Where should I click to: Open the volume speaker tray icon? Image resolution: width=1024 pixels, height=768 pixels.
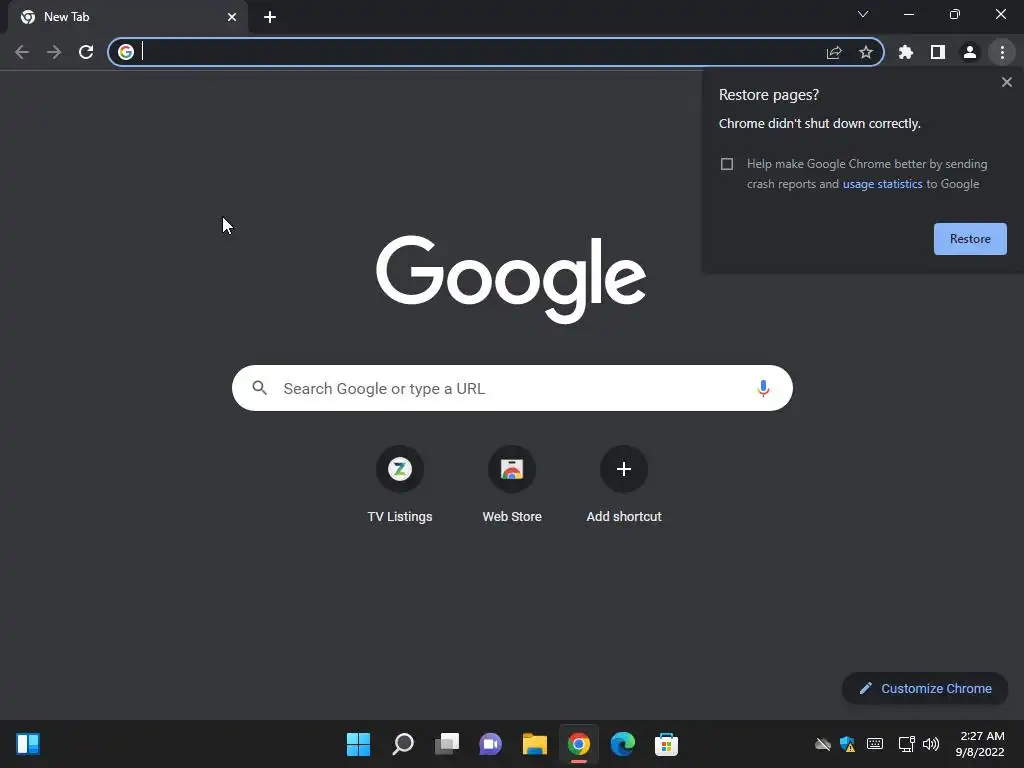pyautogui.click(x=931, y=744)
